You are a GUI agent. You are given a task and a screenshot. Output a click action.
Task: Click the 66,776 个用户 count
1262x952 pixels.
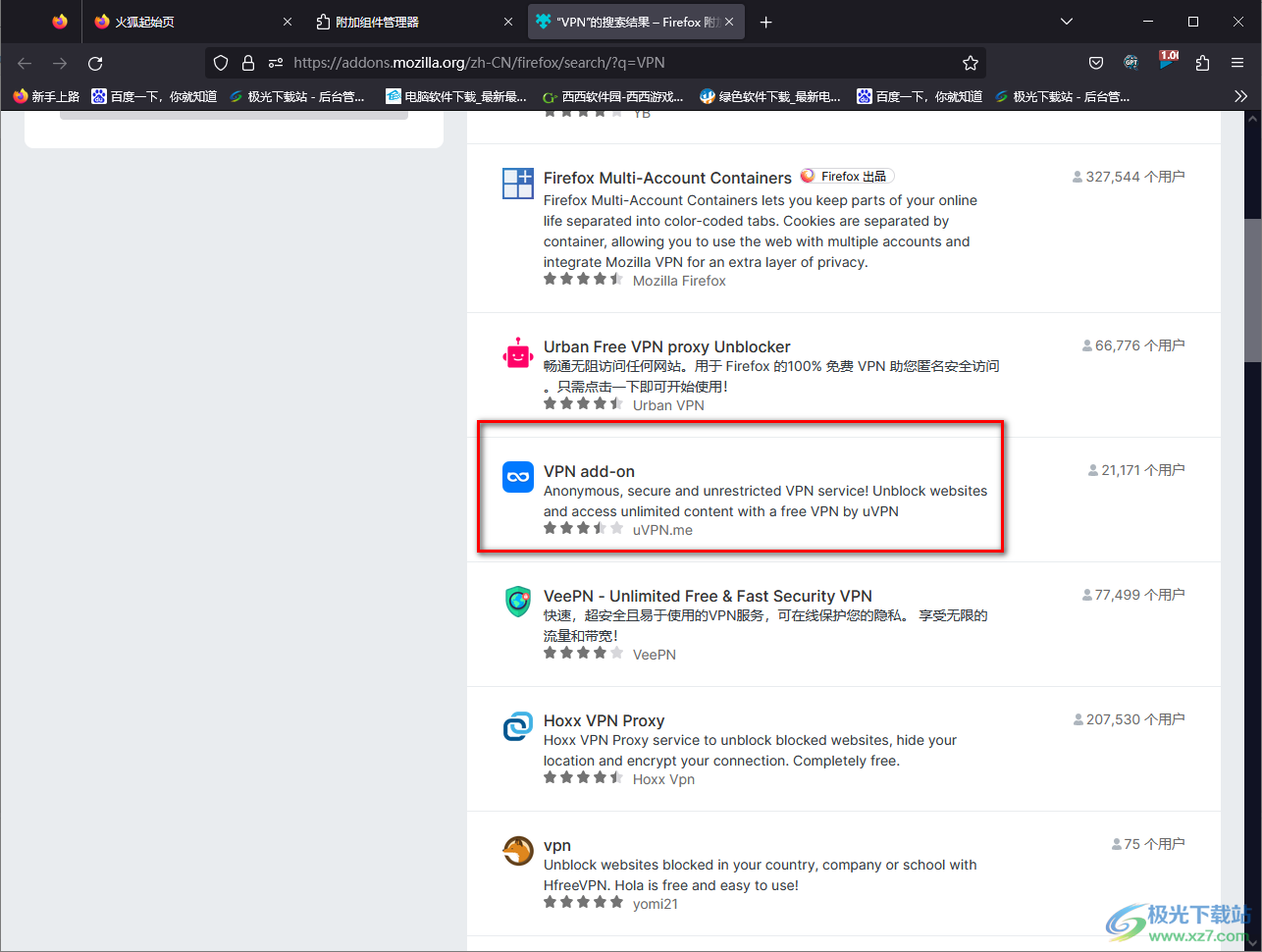coord(1133,345)
